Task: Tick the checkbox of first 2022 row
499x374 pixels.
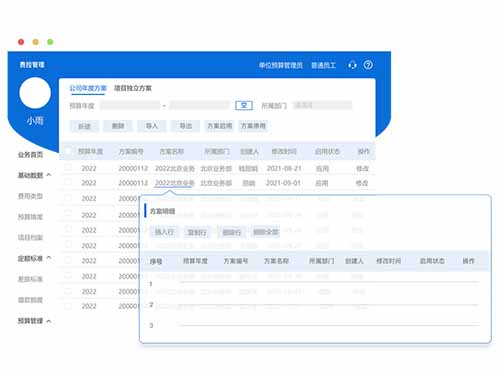Action: [x=68, y=167]
